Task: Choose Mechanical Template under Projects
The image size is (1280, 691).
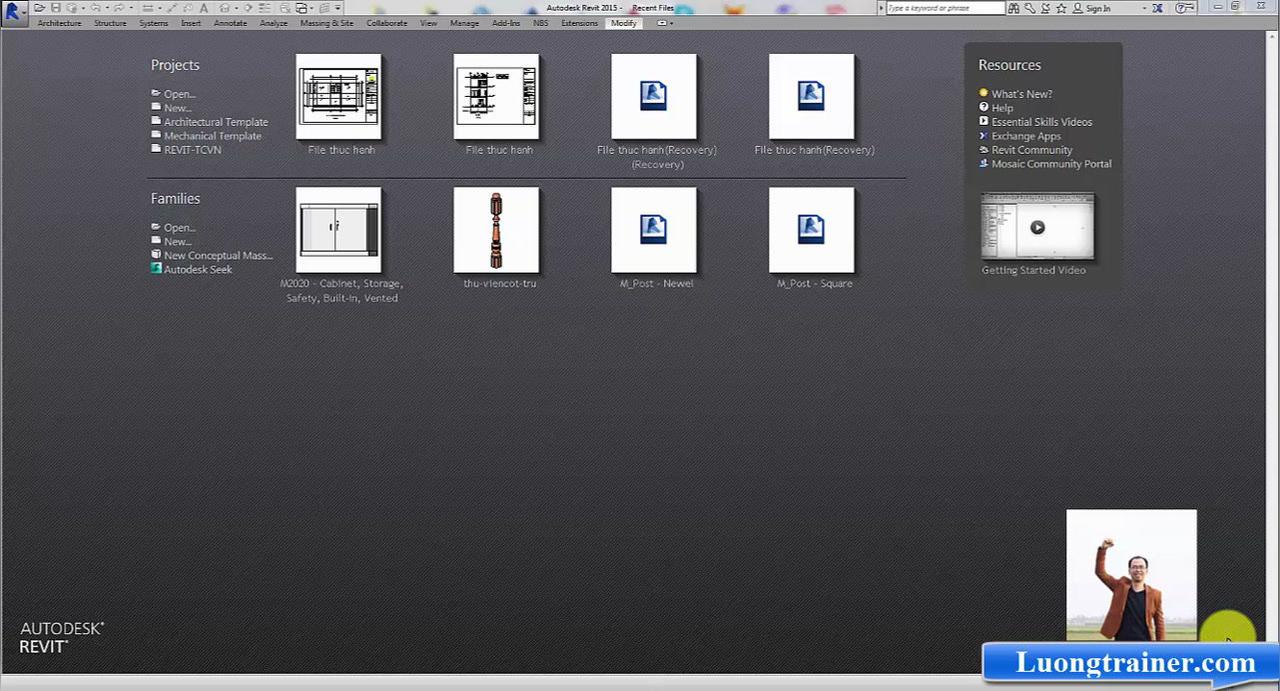Action: coord(213,136)
